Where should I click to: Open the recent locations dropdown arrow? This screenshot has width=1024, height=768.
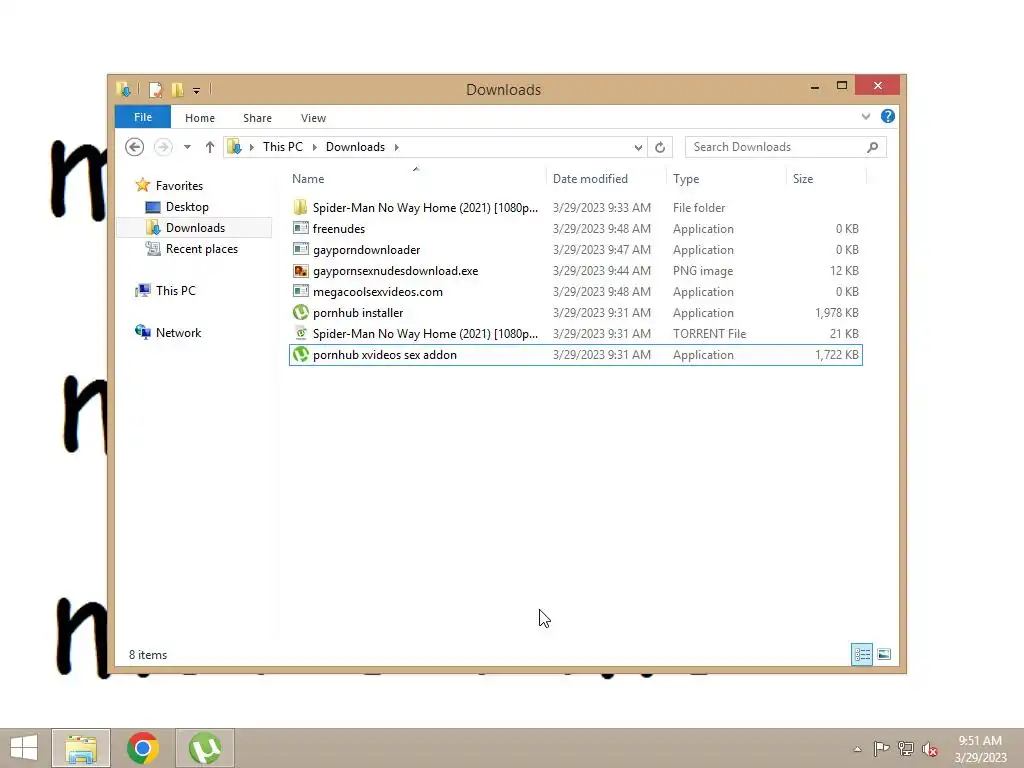[x=187, y=147]
